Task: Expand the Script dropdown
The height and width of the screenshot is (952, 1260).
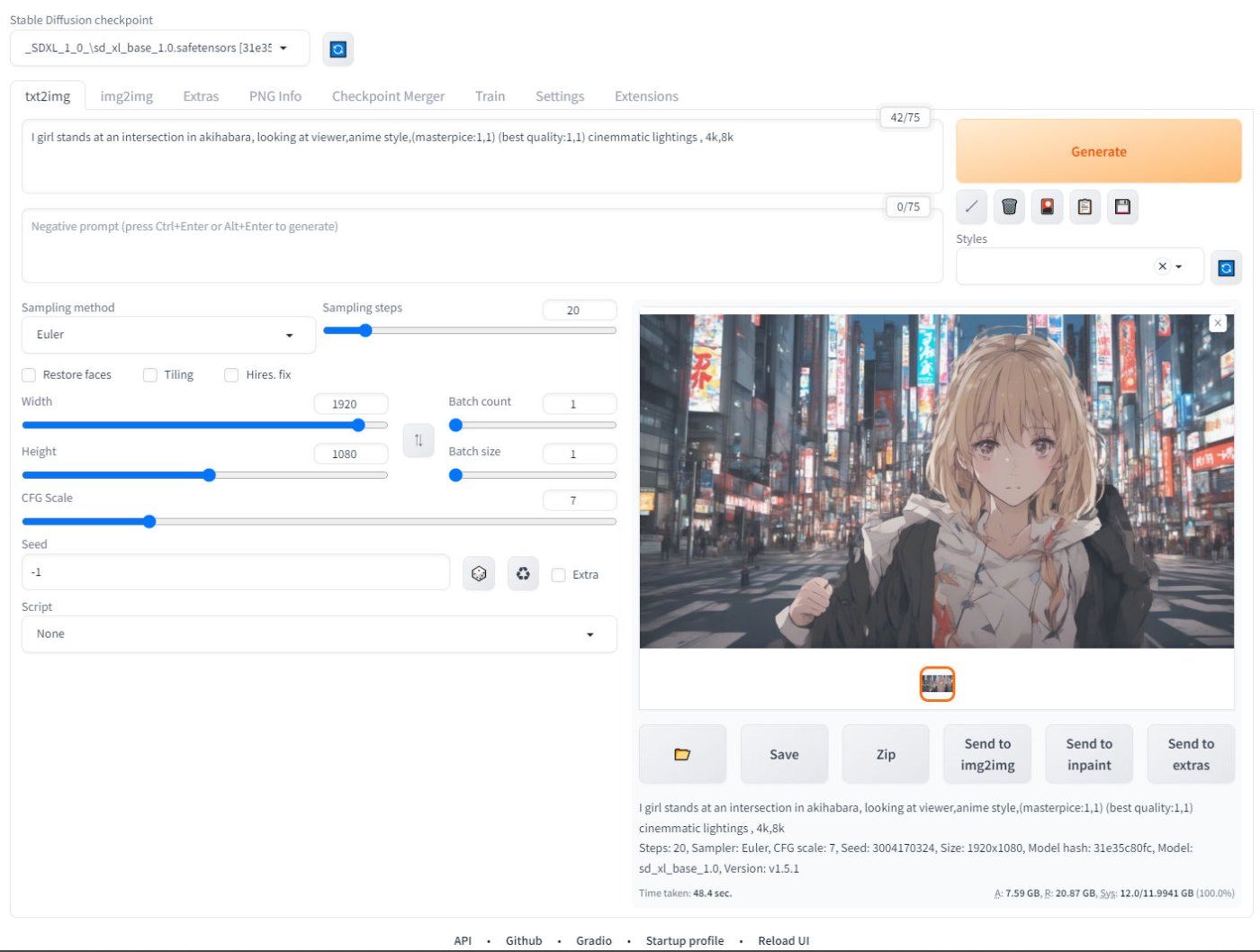Action: tap(319, 634)
